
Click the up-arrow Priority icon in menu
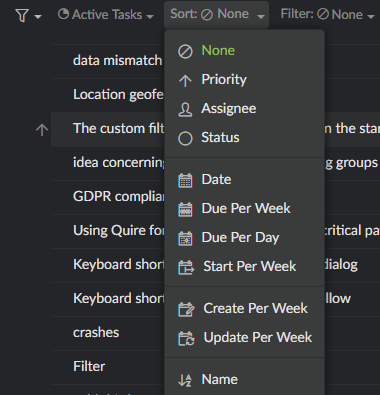click(185, 80)
